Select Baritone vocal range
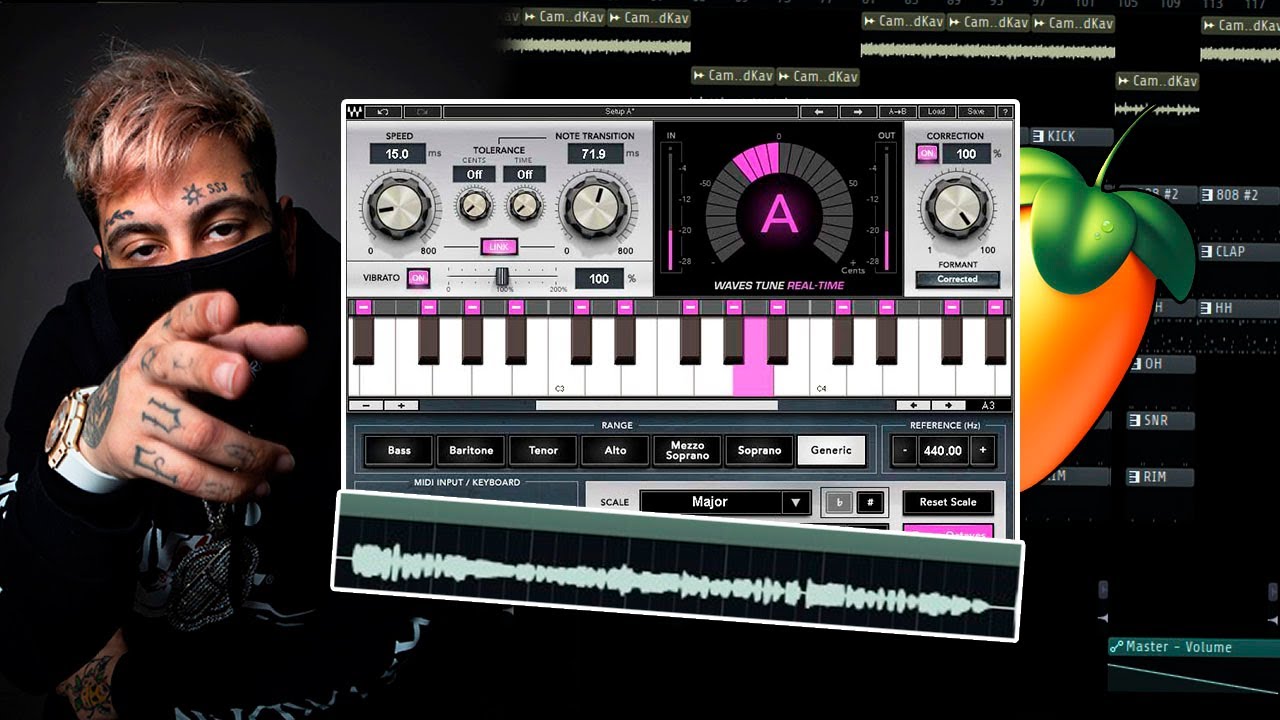Screen dimensions: 1280x720 point(471,451)
